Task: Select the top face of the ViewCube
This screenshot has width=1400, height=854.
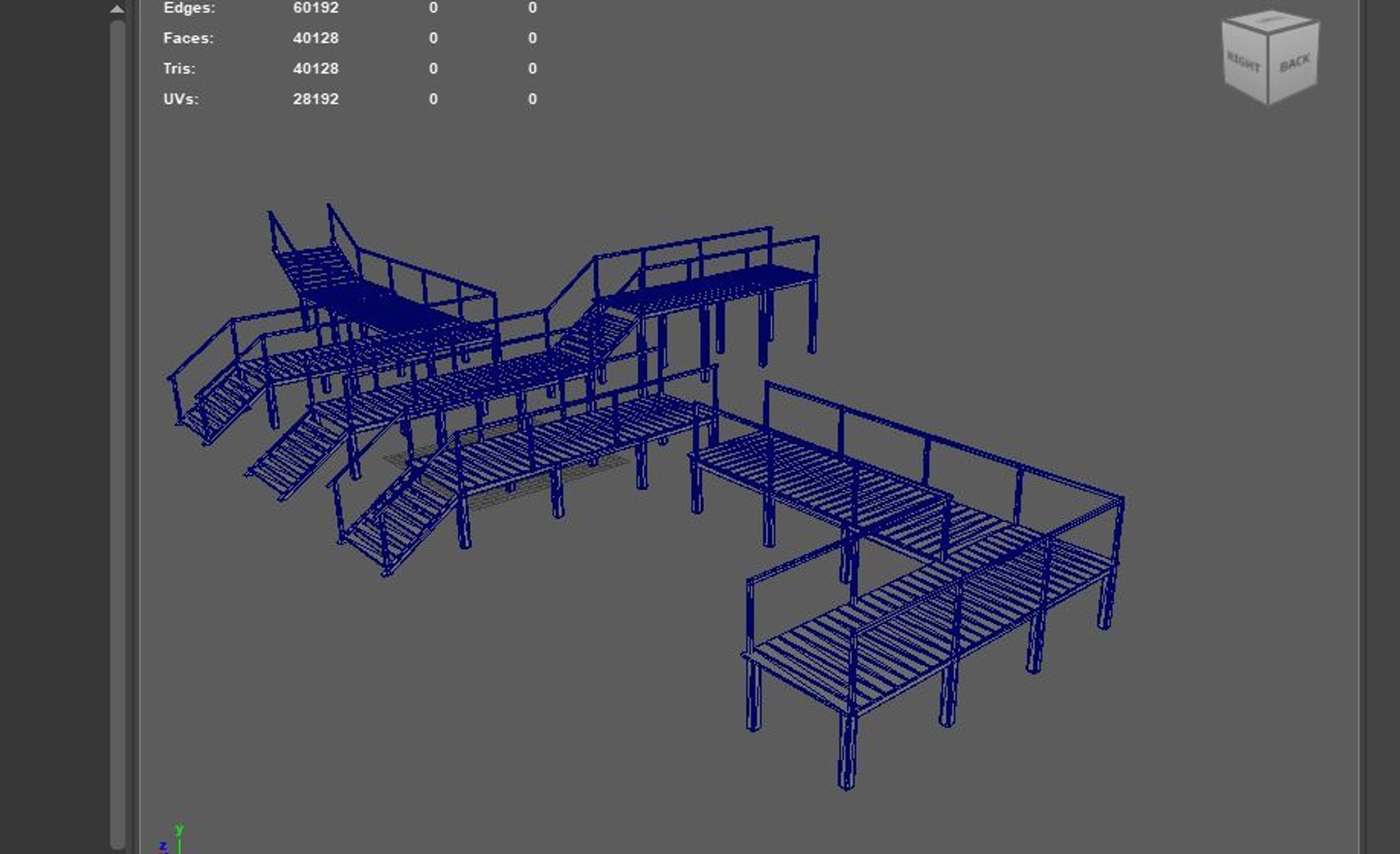Action: [1271, 21]
